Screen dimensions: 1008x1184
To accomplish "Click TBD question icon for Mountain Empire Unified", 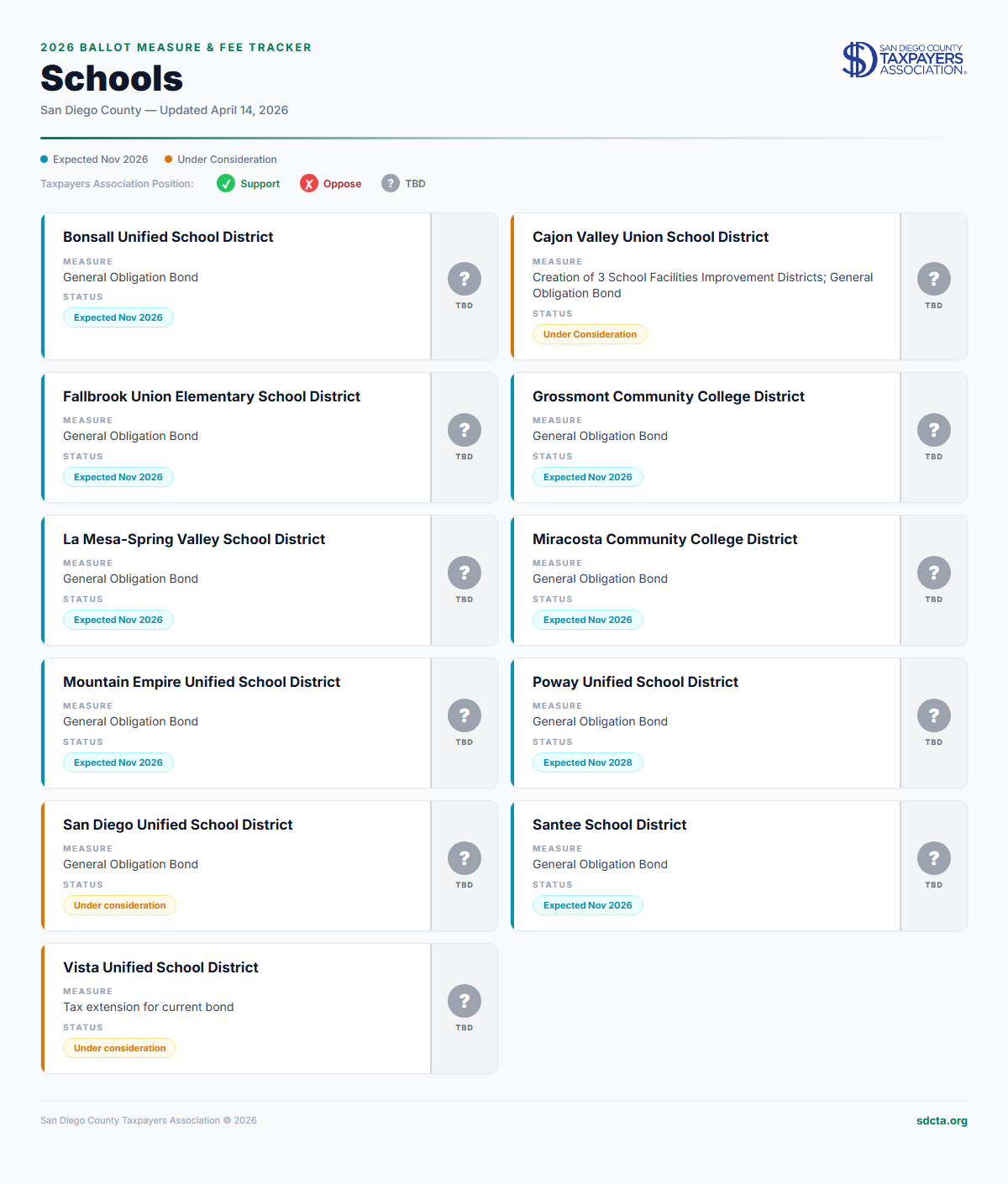I will pos(465,715).
